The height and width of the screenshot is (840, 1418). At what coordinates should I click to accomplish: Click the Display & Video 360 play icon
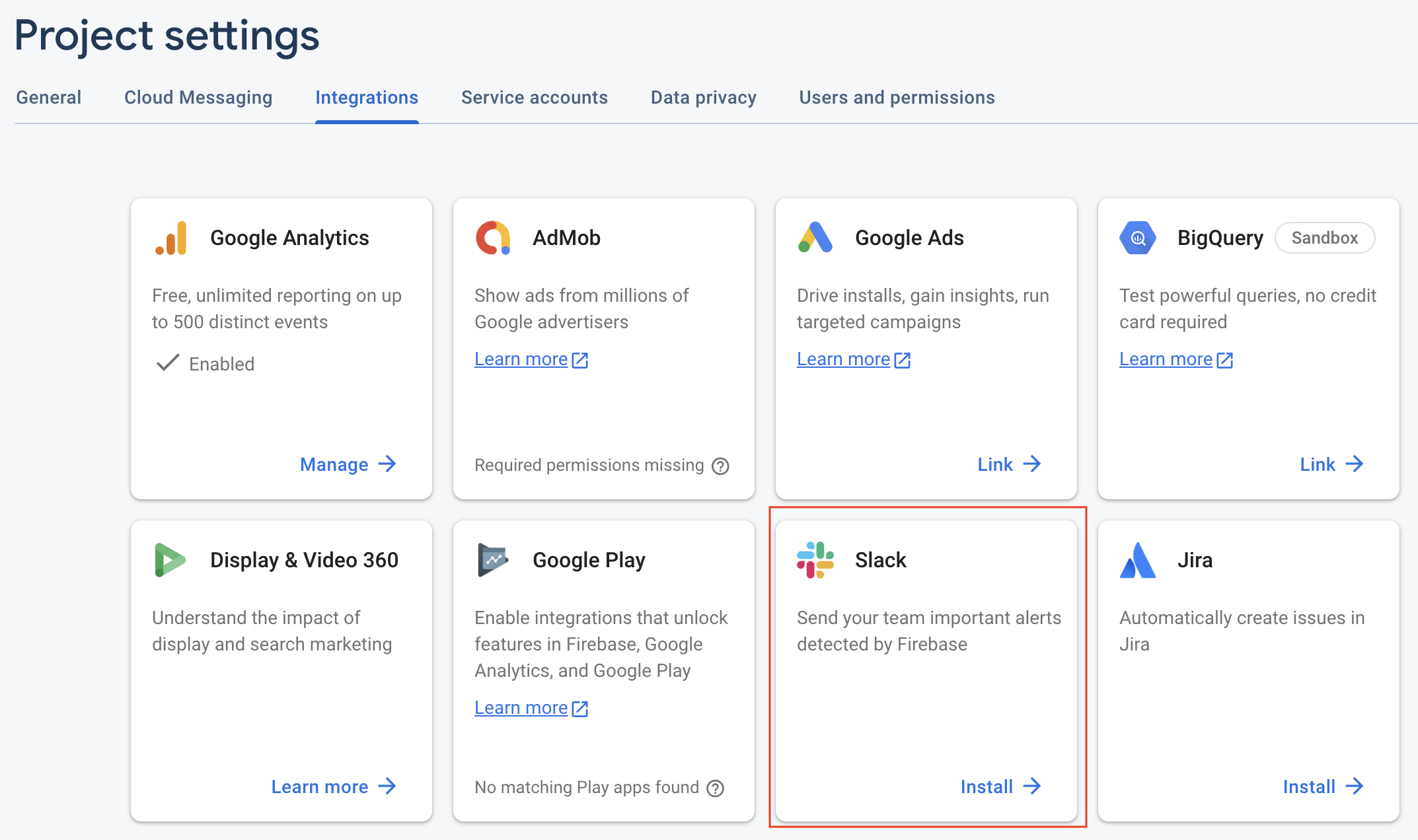pos(169,560)
